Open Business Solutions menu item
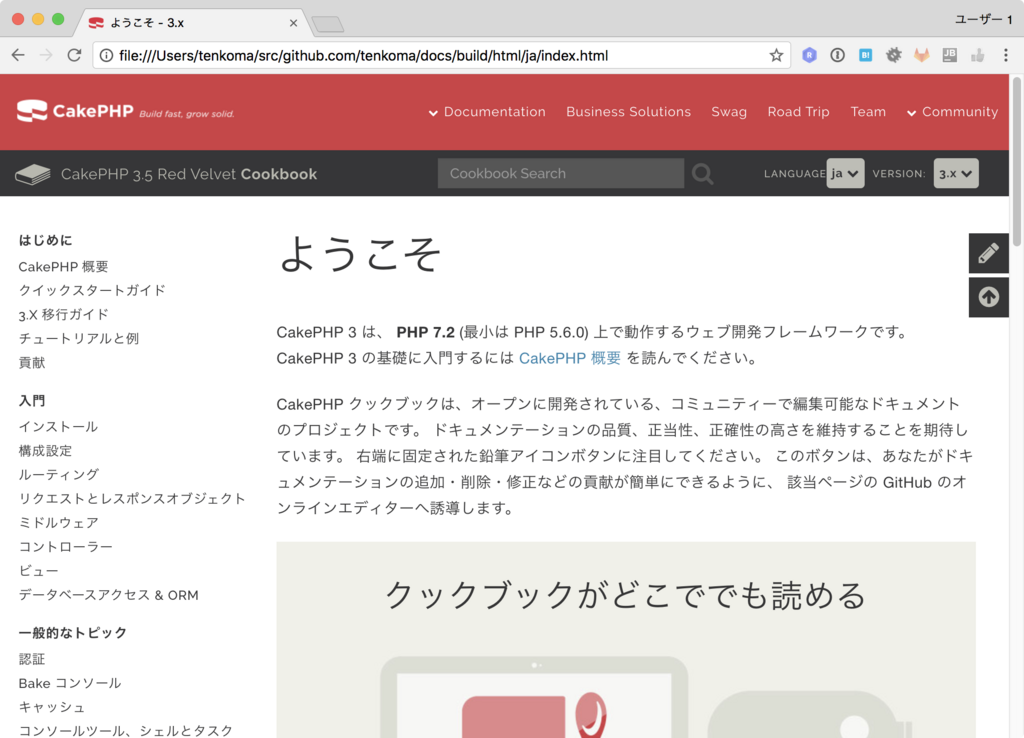 coord(628,112)
